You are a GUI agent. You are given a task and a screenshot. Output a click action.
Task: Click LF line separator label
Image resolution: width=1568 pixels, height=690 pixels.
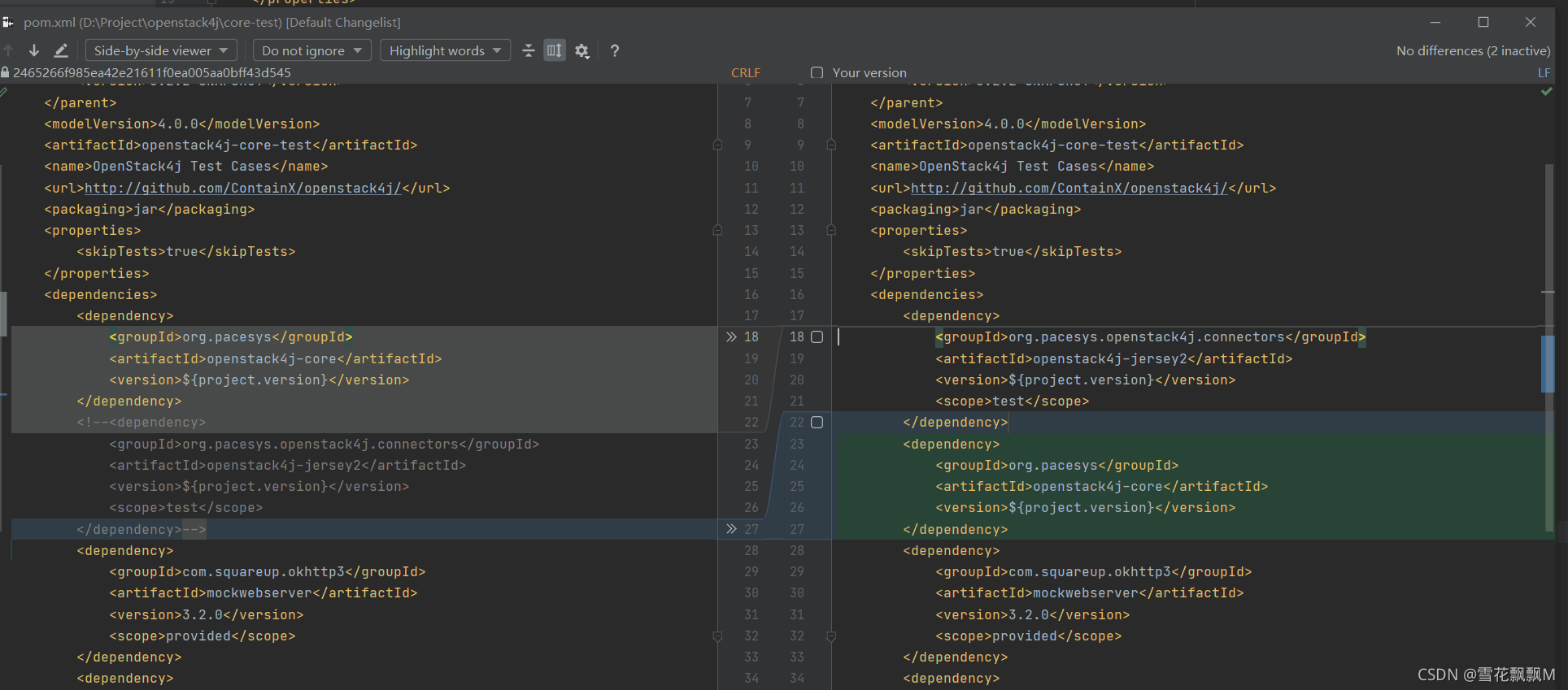click(x=1544, y=72)
